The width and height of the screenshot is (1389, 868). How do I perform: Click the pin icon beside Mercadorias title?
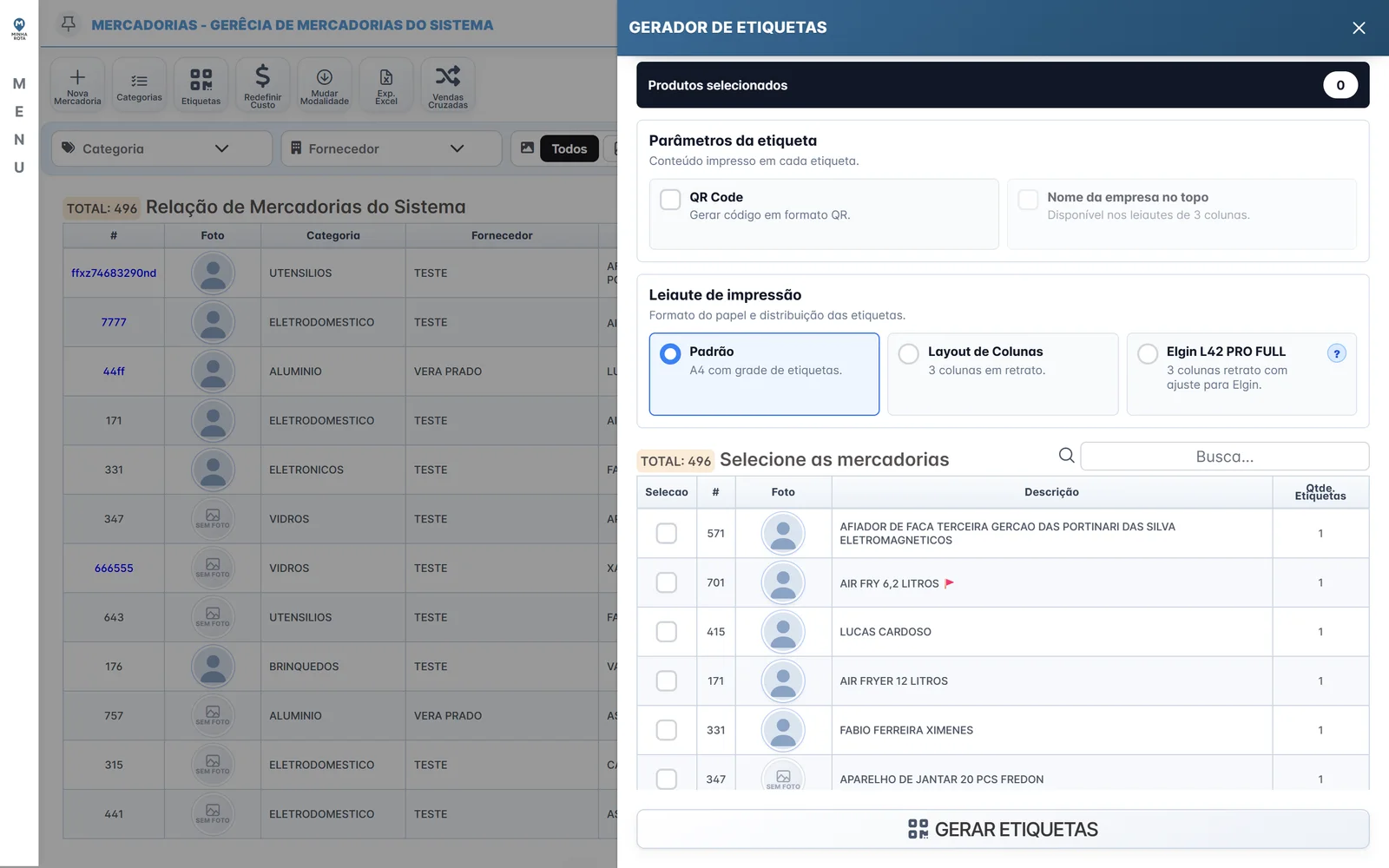69,24
